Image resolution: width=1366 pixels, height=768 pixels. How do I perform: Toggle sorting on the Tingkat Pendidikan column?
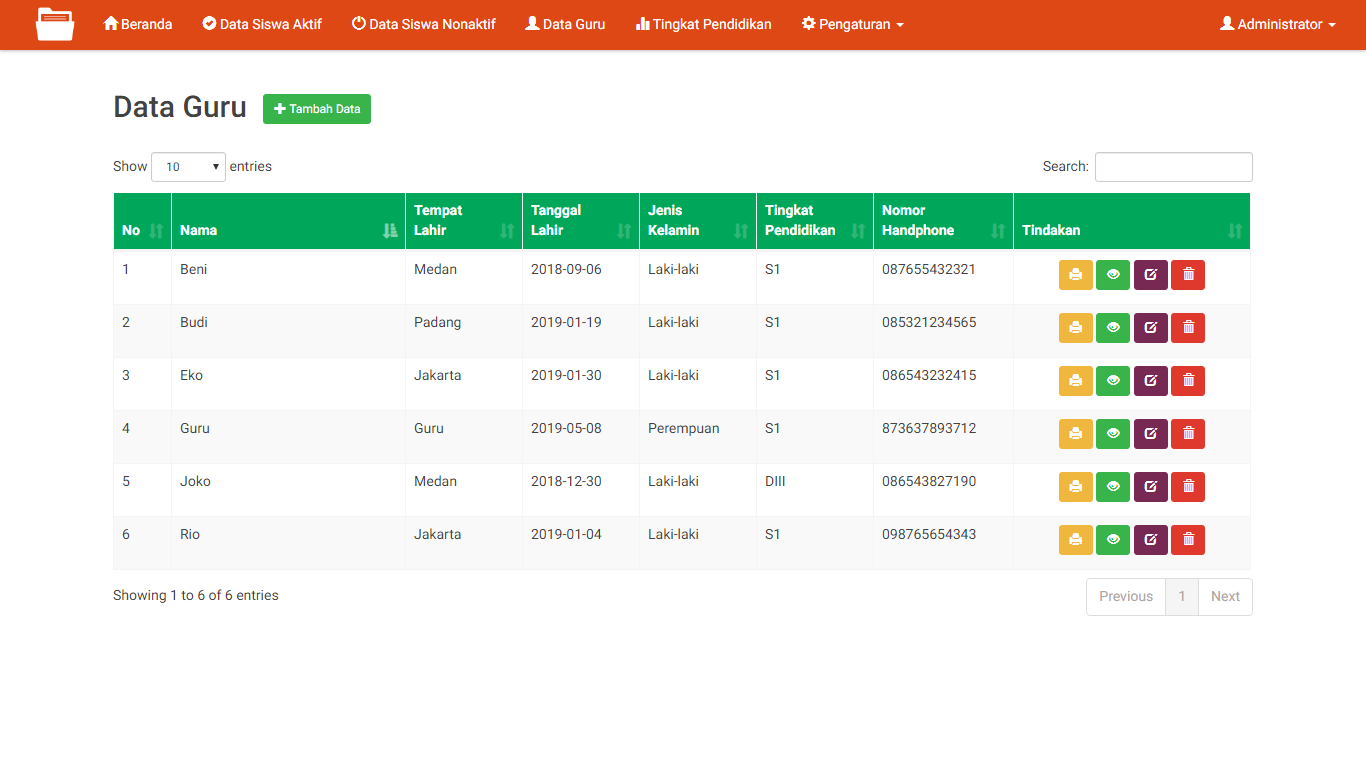pos(860,230)
